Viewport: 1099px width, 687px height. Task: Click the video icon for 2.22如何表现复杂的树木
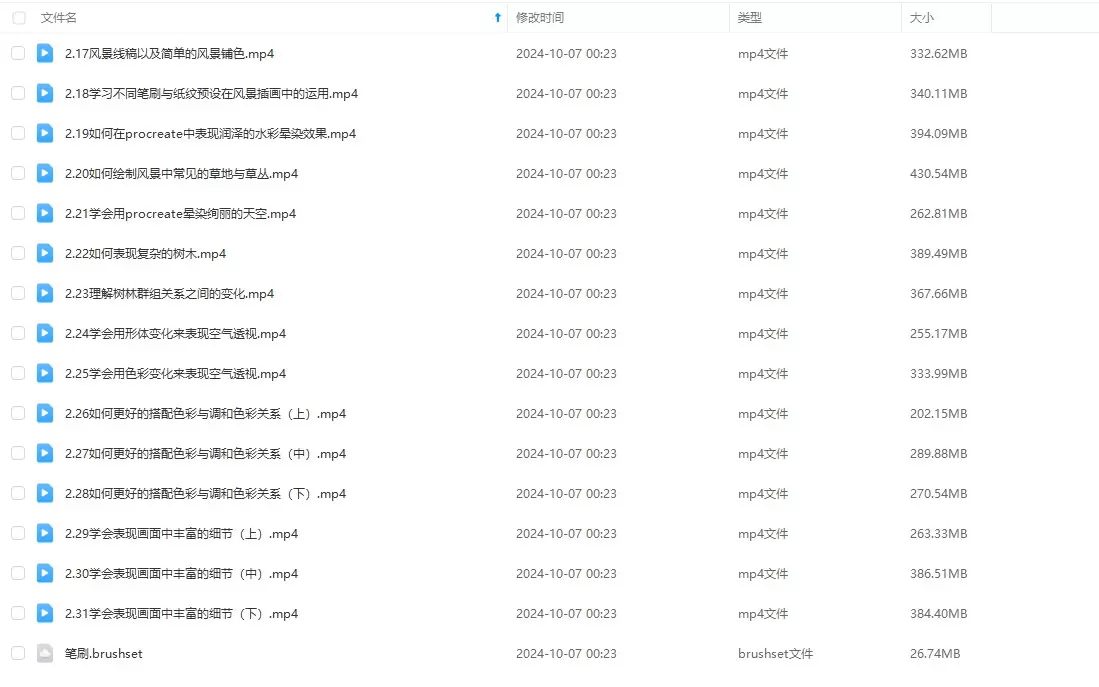point(45,253)
